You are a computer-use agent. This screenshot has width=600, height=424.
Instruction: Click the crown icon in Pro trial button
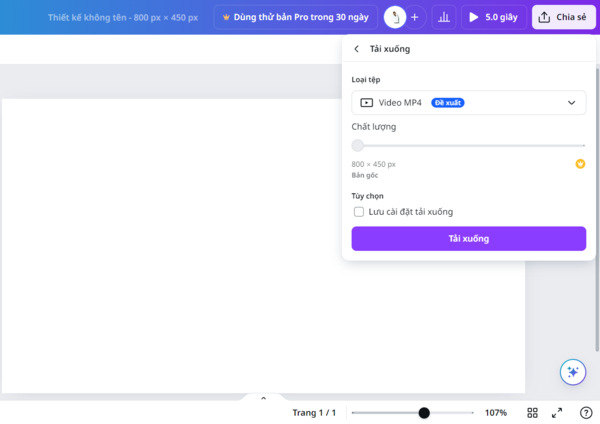(x=226, y=17)
